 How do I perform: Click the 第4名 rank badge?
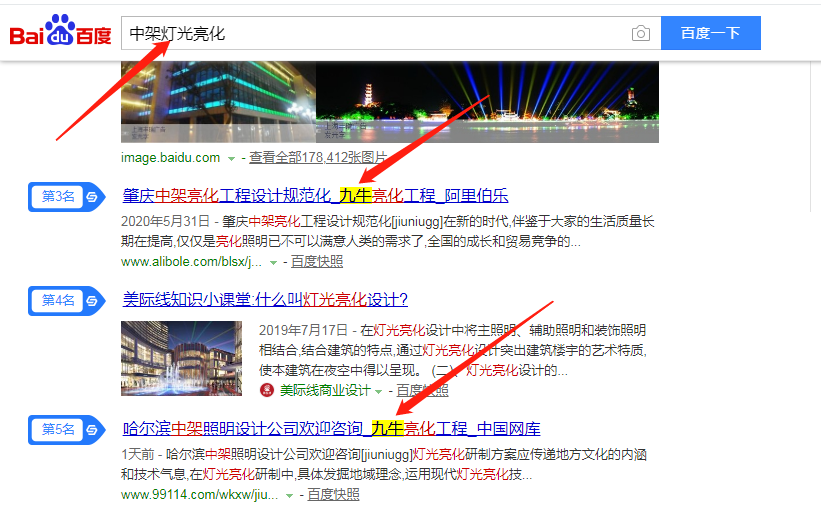67,301
